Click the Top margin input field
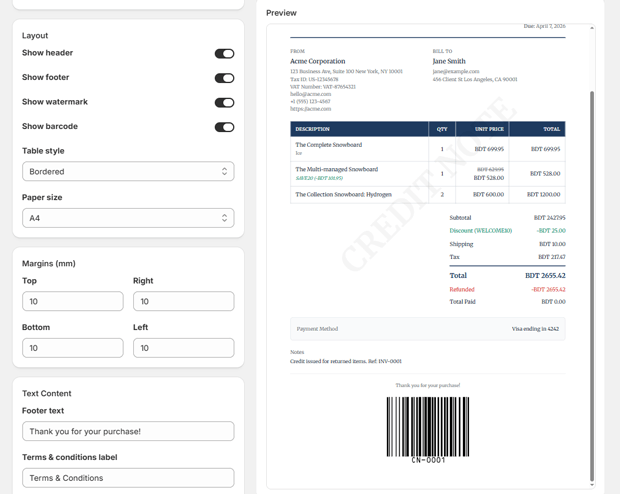The height and width of the screenshot is (494, 620). [73, 301]
